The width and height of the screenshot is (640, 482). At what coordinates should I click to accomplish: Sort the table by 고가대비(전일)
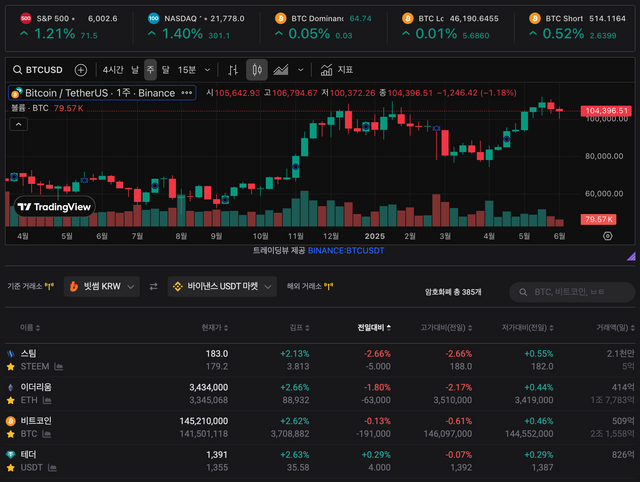[446, 327]
